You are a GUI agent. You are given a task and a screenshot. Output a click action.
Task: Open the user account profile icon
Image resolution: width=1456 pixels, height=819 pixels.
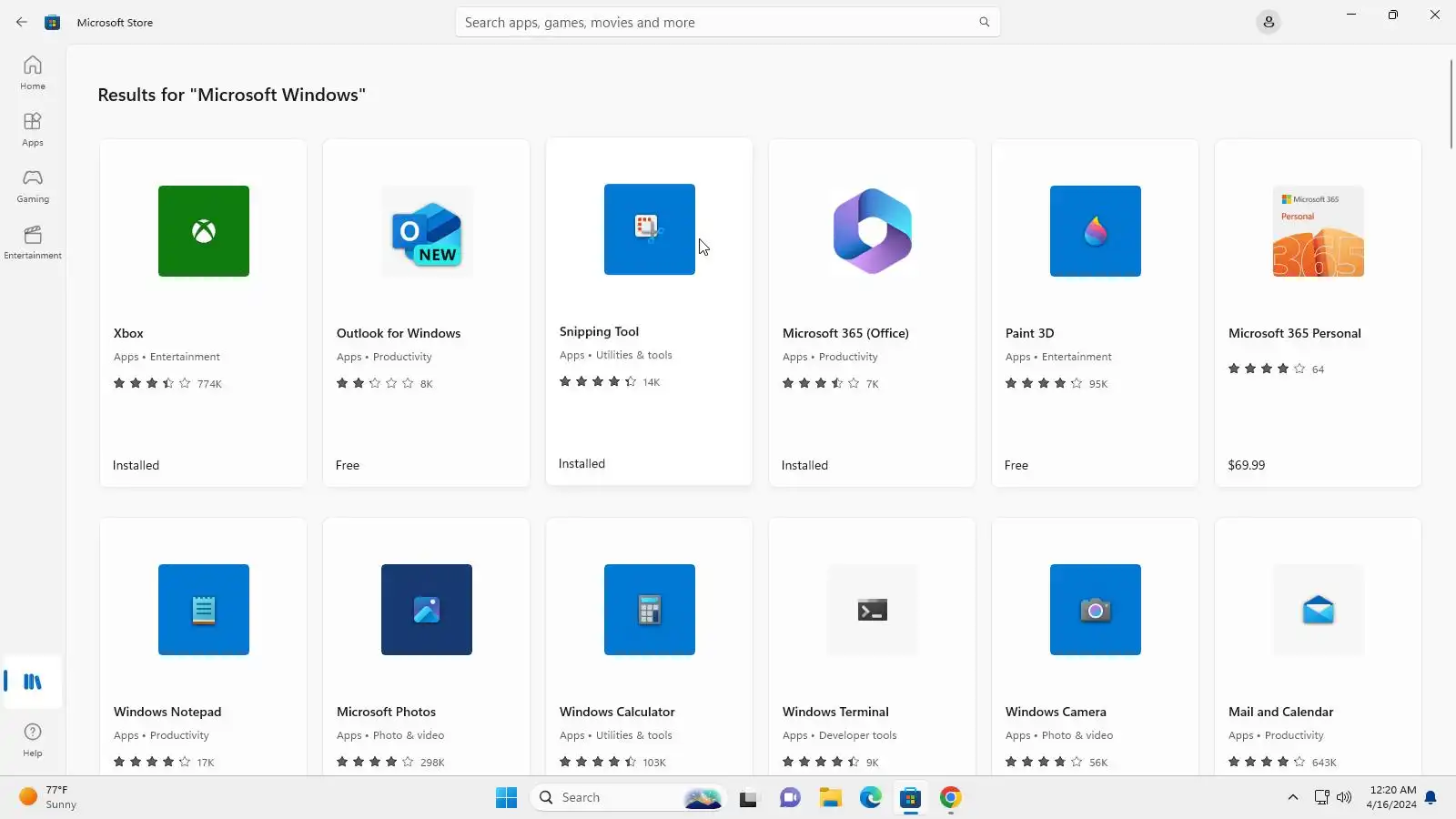pos(1269,22)
